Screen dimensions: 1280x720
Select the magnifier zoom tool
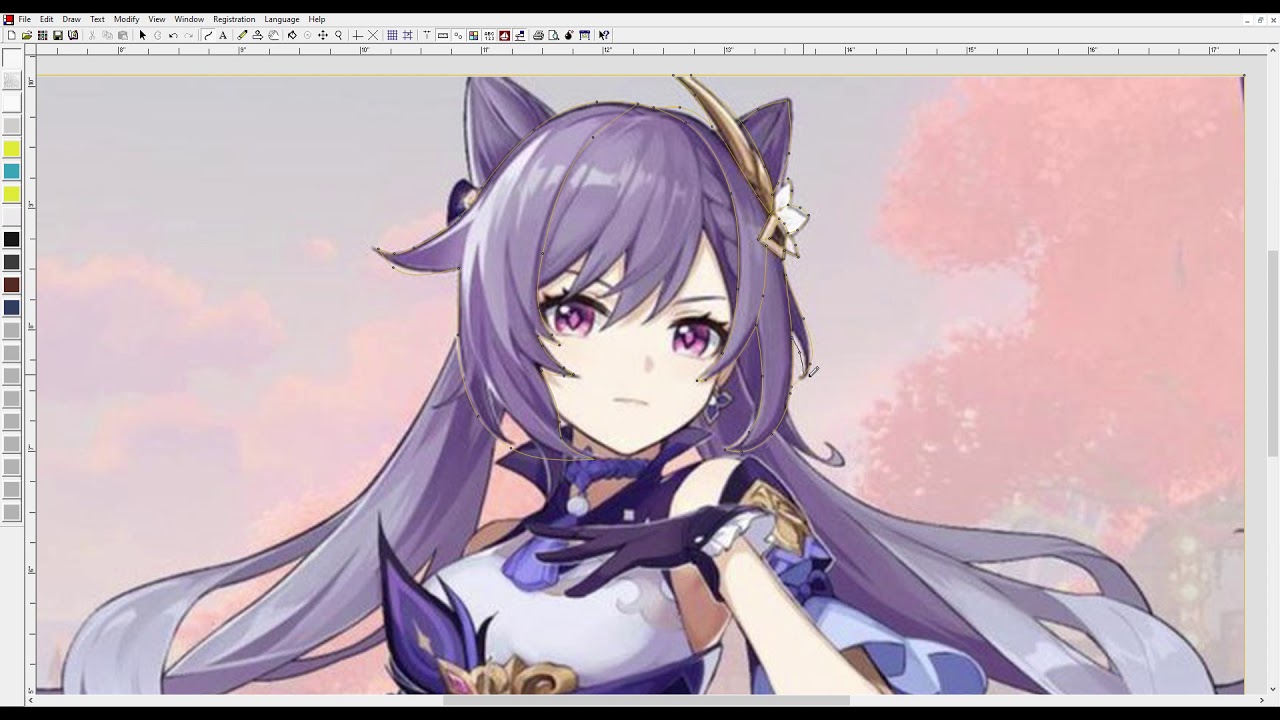pos(338,35)
